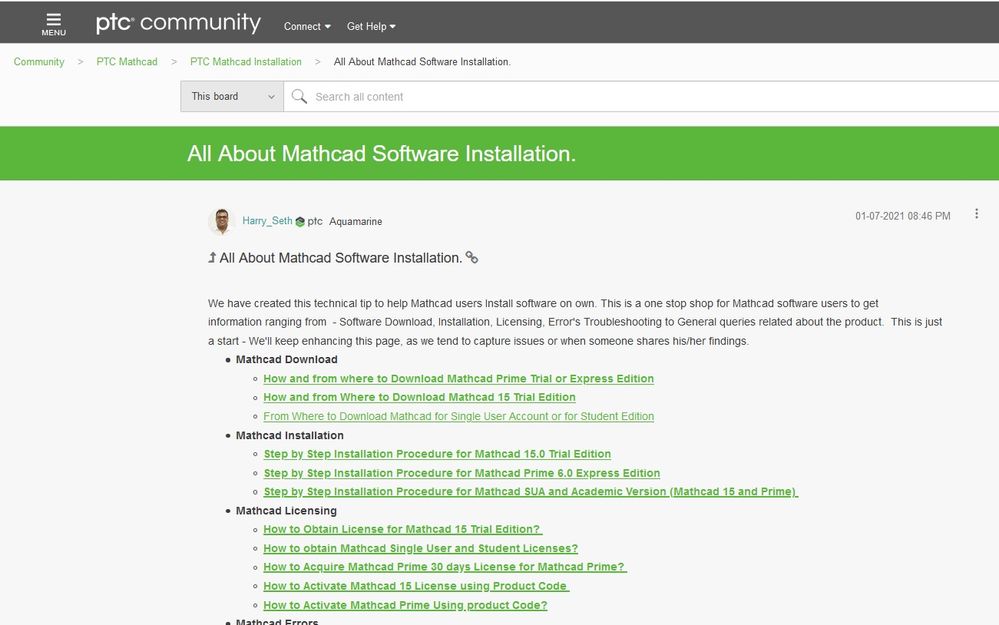
Task: Open the 'This board' search scope dropdown
Action: [x=232, y=97]
